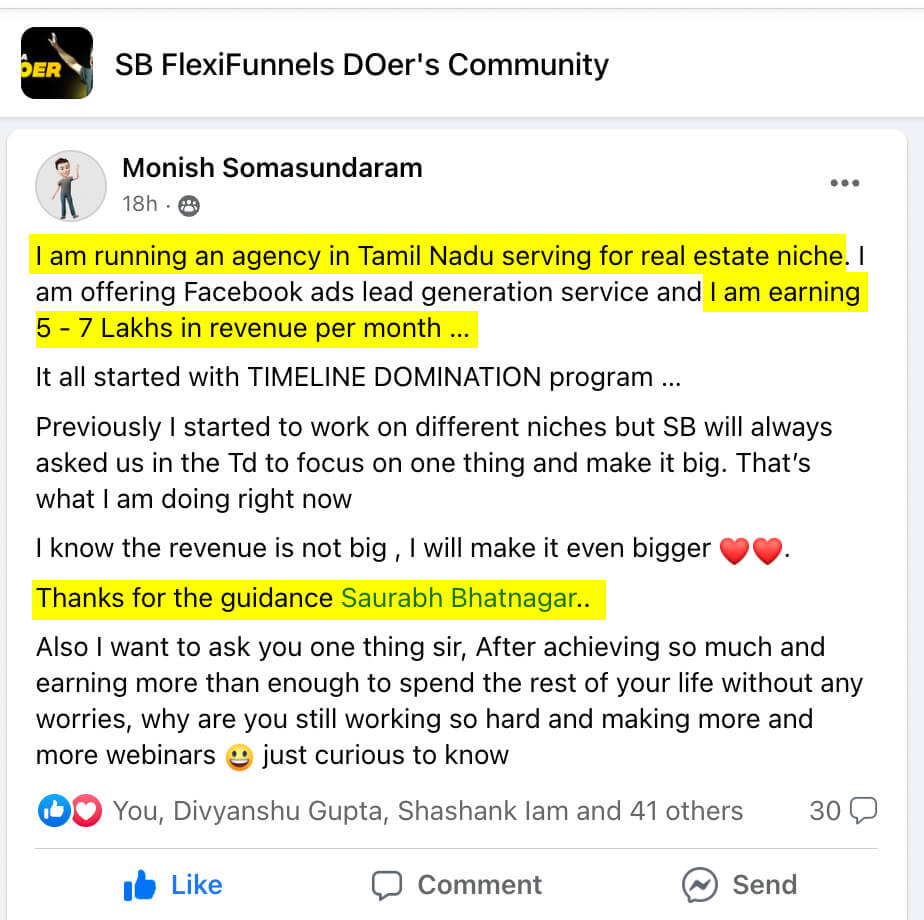Toggle the blue Like label off
The image size is (924, 920).
[x=197, y=885]
